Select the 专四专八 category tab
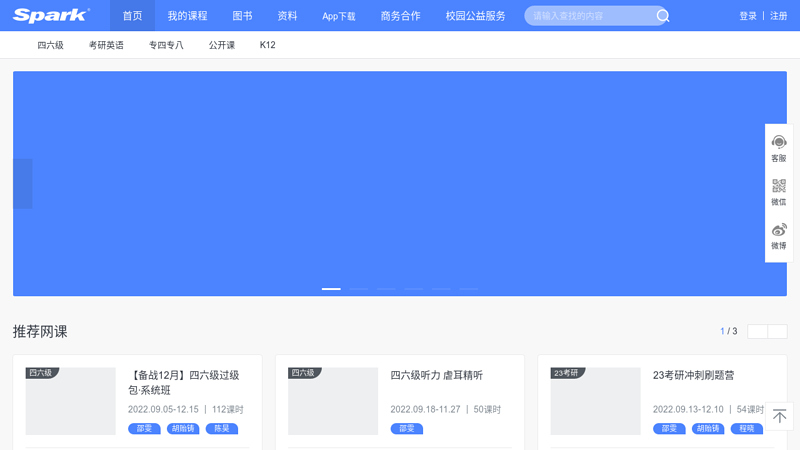Screen dimensions: 800x450 click(166, 45)
